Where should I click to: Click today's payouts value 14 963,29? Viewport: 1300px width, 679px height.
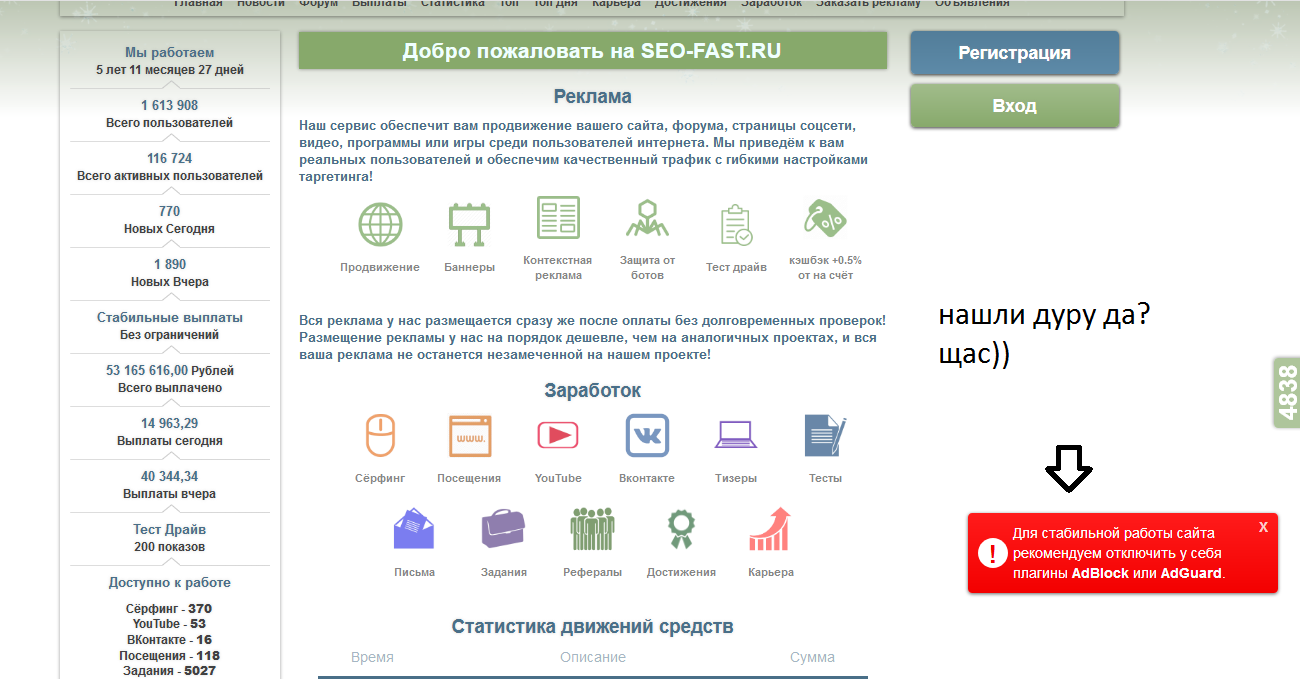click(170, 423)
